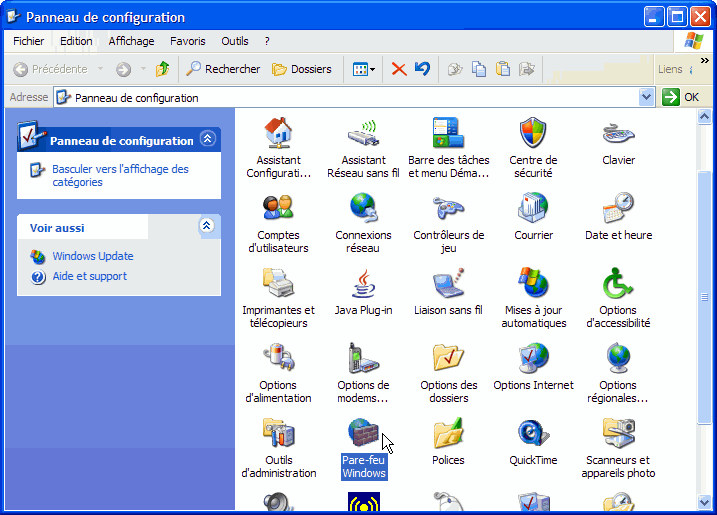
Task: Go up one folder level
Action: (162, 69)
